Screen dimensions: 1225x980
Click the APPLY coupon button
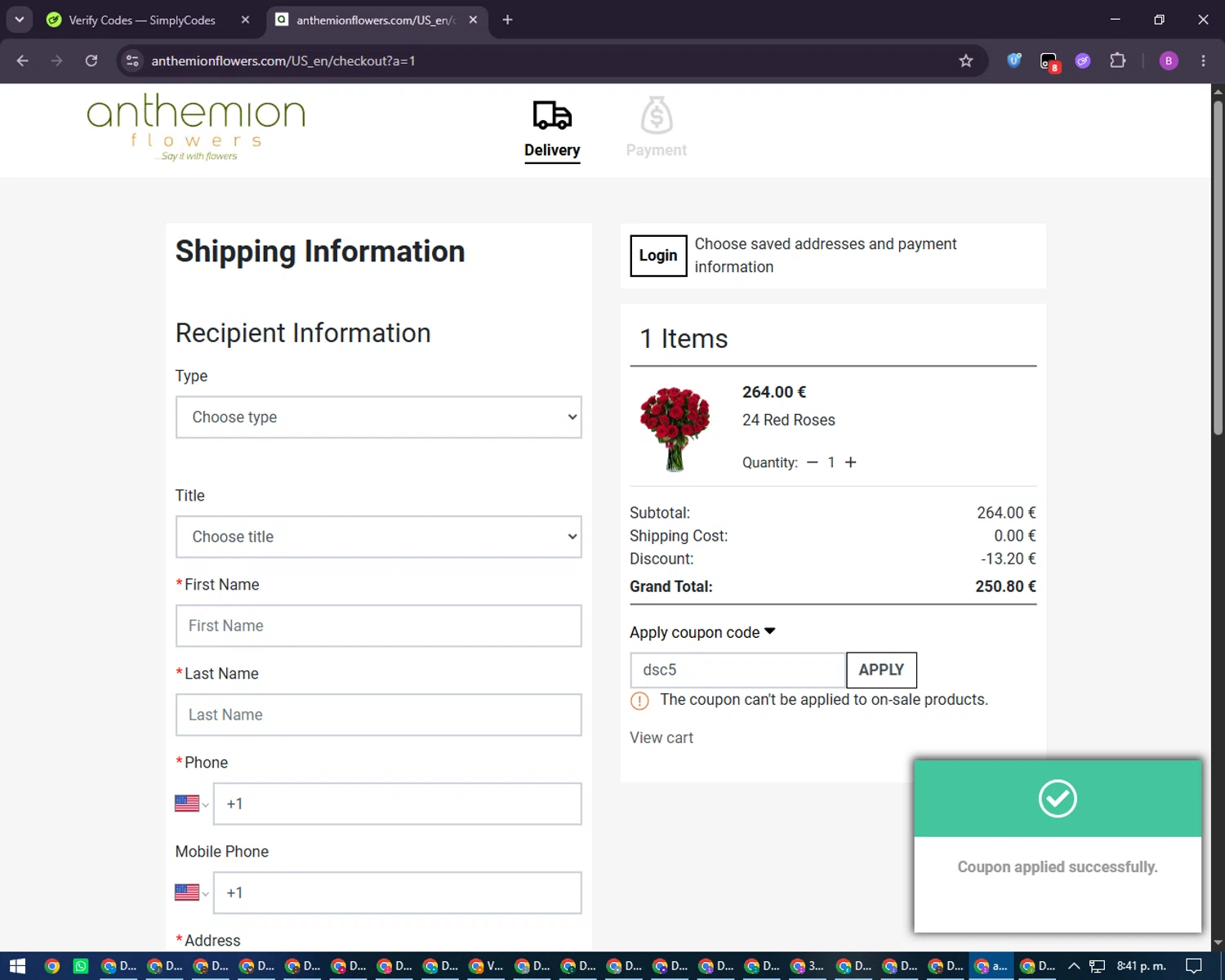(x=881, y=670)
